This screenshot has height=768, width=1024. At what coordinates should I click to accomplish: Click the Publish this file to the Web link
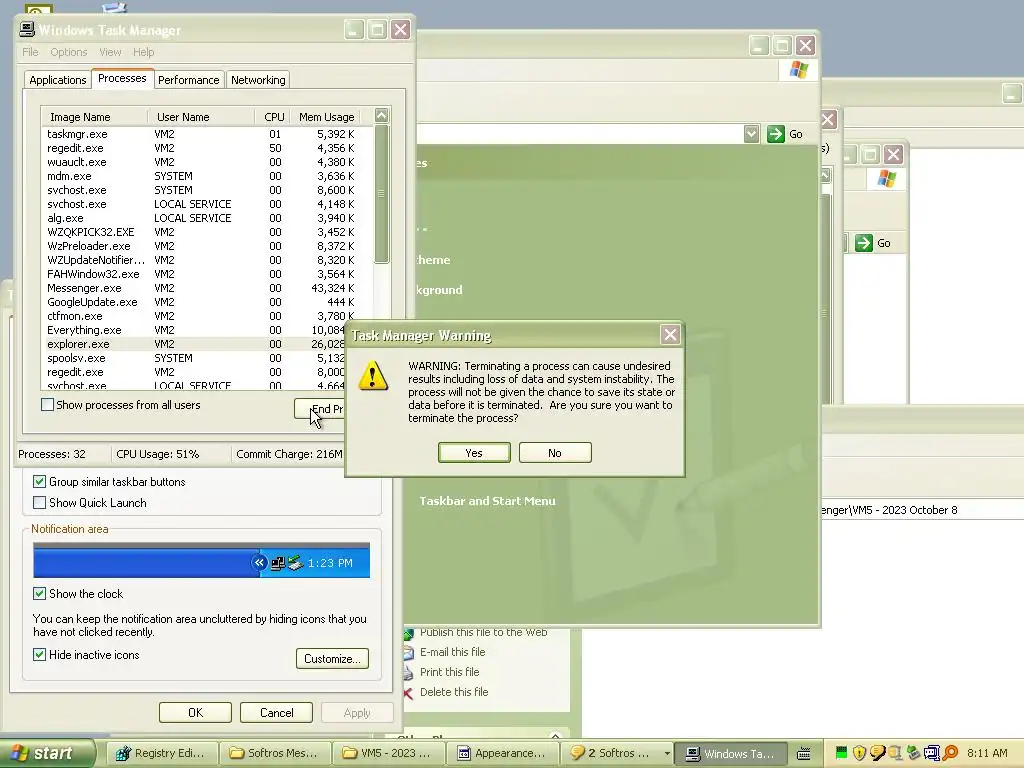click(x=483, y=632)
